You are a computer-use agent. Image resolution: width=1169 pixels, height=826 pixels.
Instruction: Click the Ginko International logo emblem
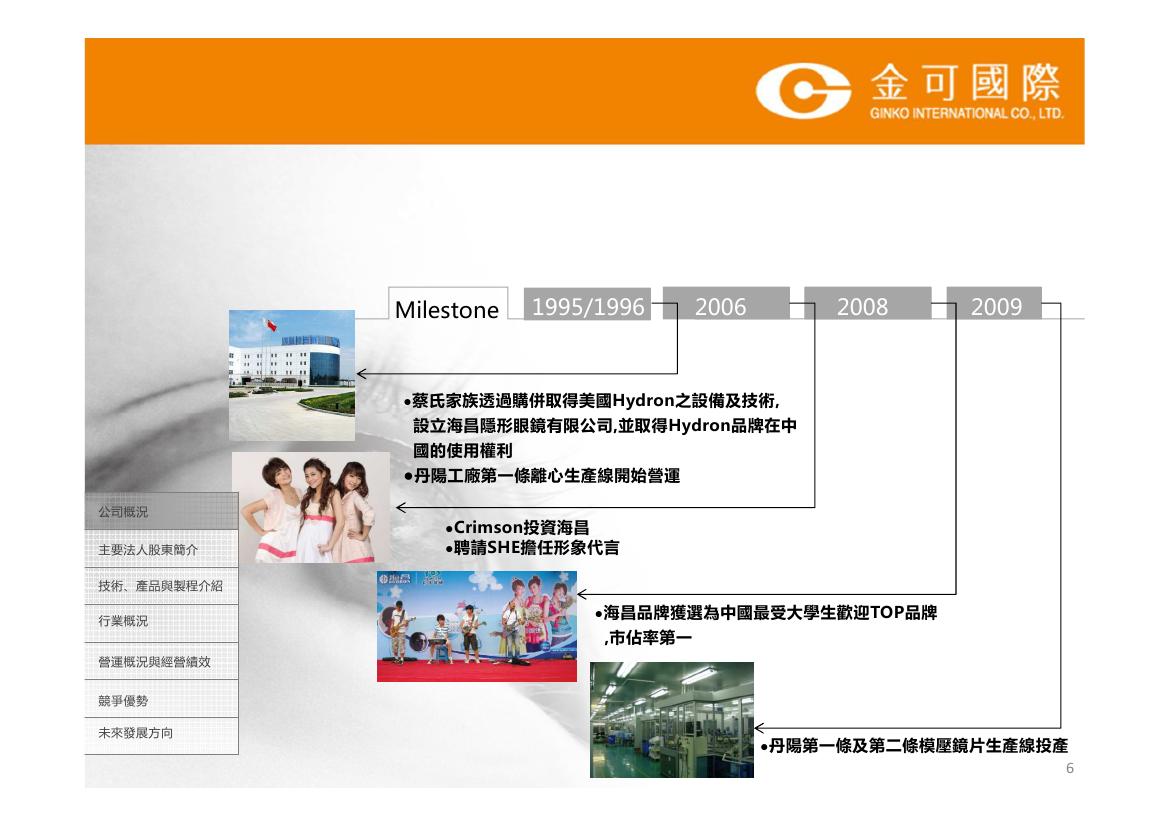803,91
